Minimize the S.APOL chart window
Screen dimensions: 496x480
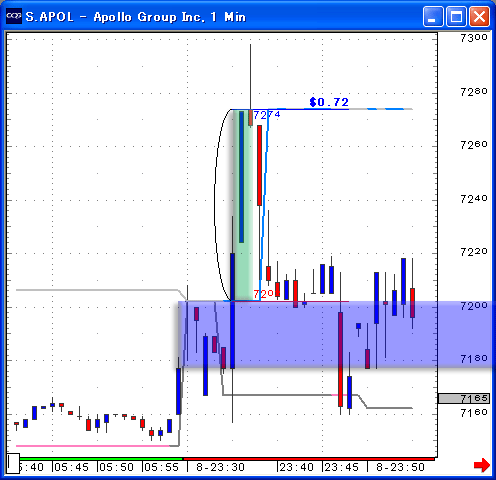point(433,16)
